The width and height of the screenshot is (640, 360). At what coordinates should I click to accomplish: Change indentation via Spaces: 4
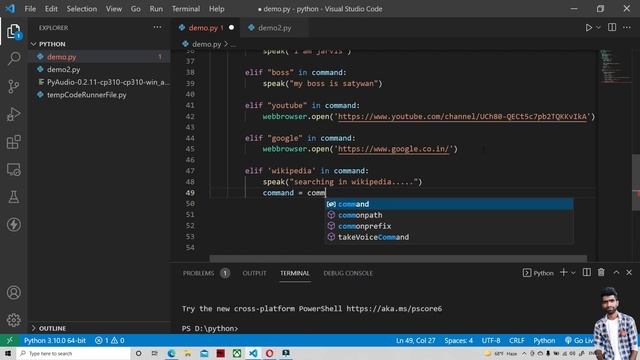(458, 340)
